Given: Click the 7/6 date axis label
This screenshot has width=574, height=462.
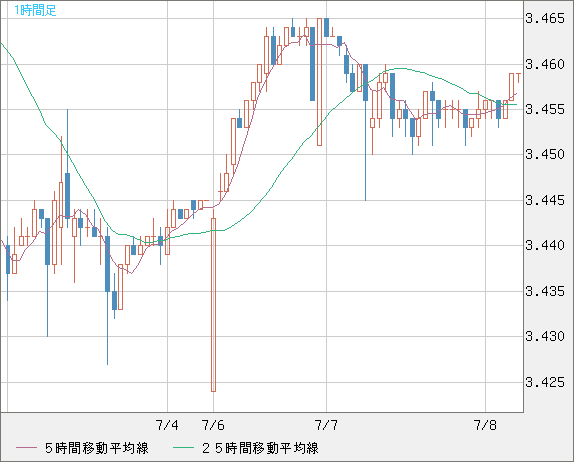Looking at the screenshot, I should pos(213,425).
